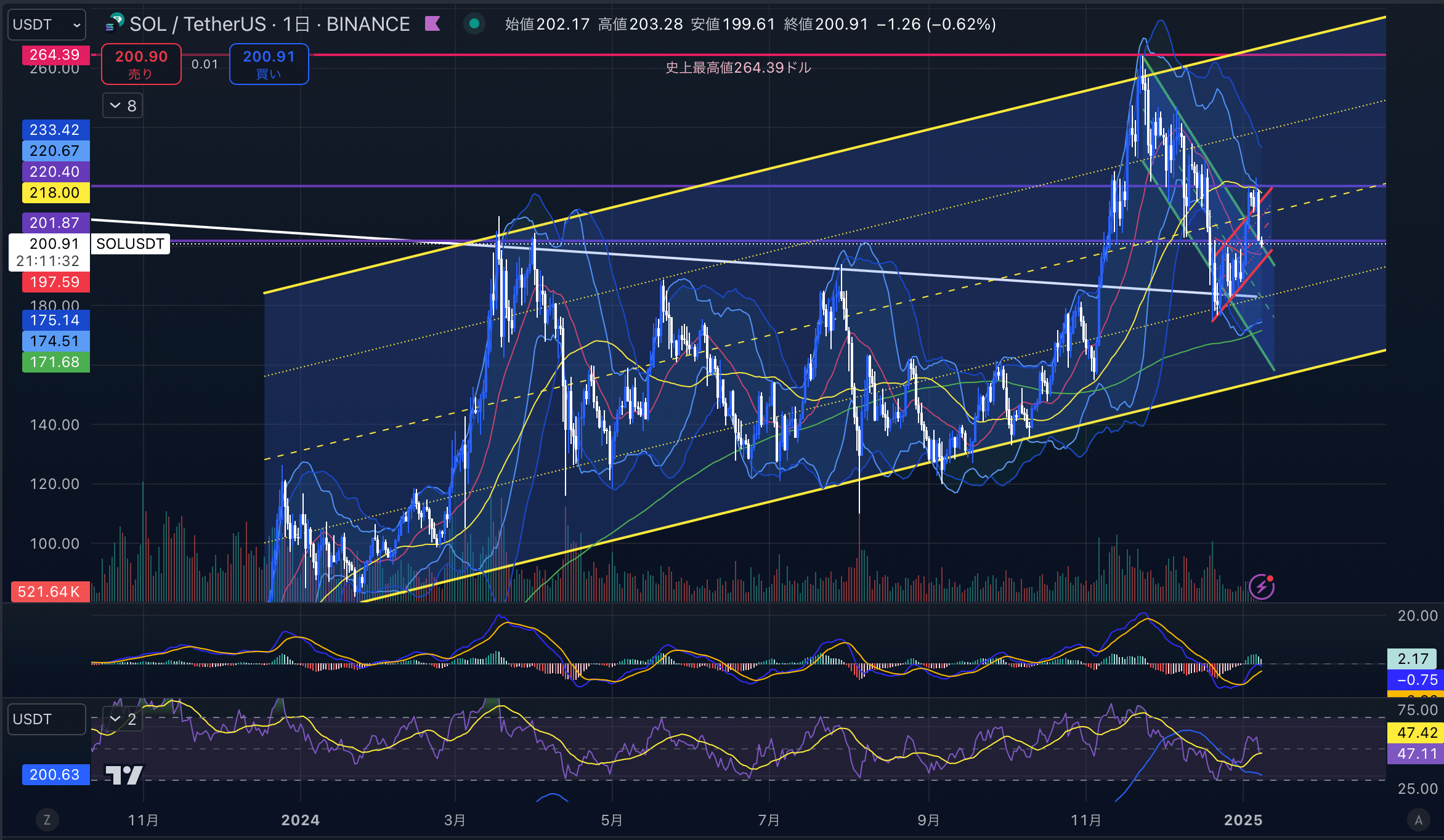Click the 7月 time axis label
The height and width of the screenshot is (840, 1444).
pos(769,820)
